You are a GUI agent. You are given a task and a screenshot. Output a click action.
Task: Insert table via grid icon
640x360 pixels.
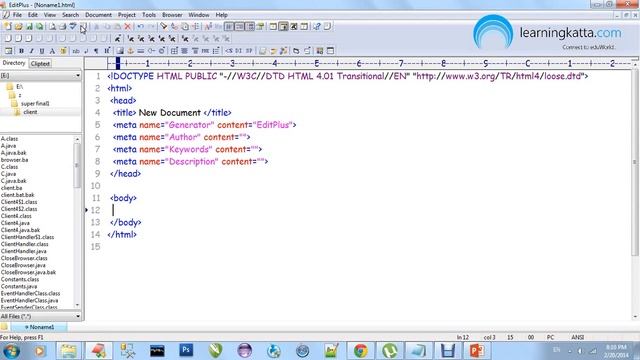[x=174, y=51]
